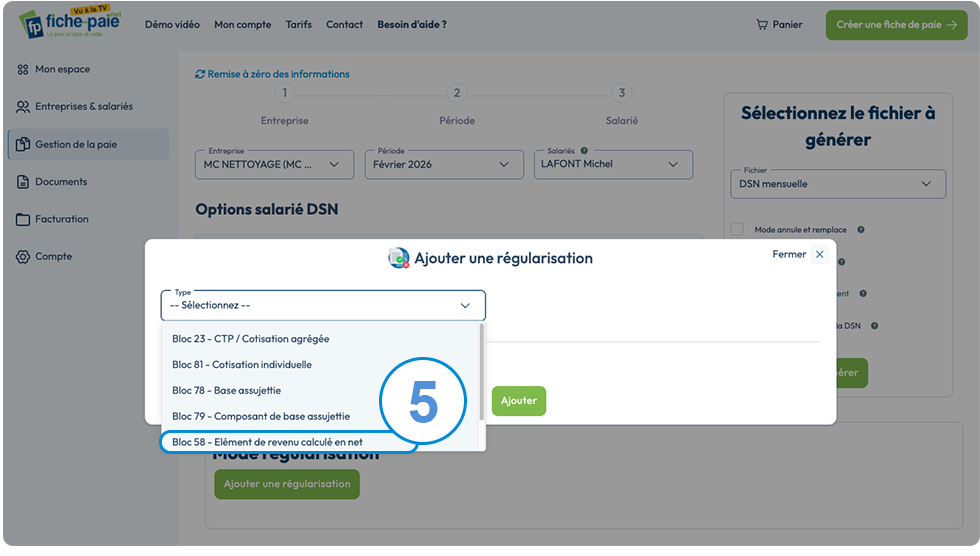Toggle the Mode annule et remplace checkbox
This screenshot has height=556, width=980.
(737, 229)
